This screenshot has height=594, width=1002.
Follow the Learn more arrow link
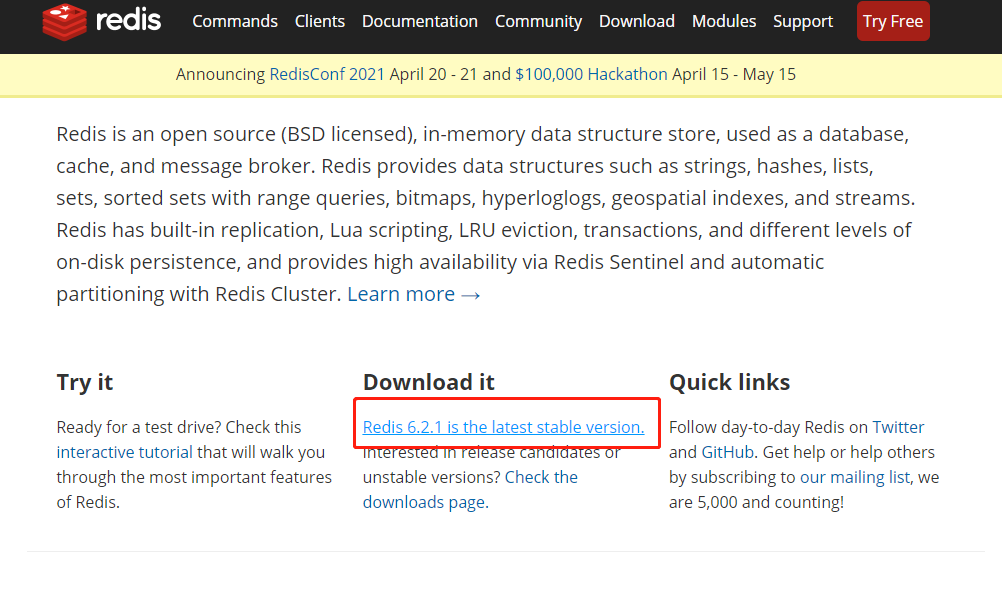(414, 294)
